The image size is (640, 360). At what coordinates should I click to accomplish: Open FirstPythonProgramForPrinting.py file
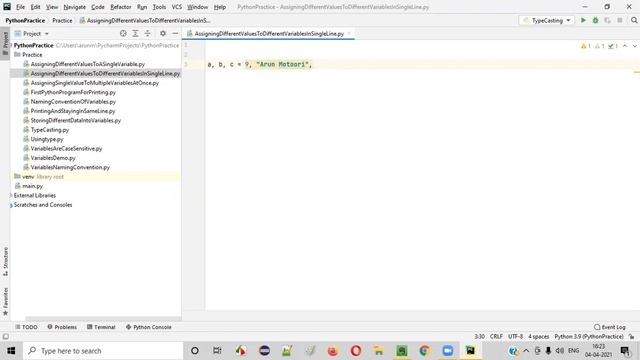point(73,92)
